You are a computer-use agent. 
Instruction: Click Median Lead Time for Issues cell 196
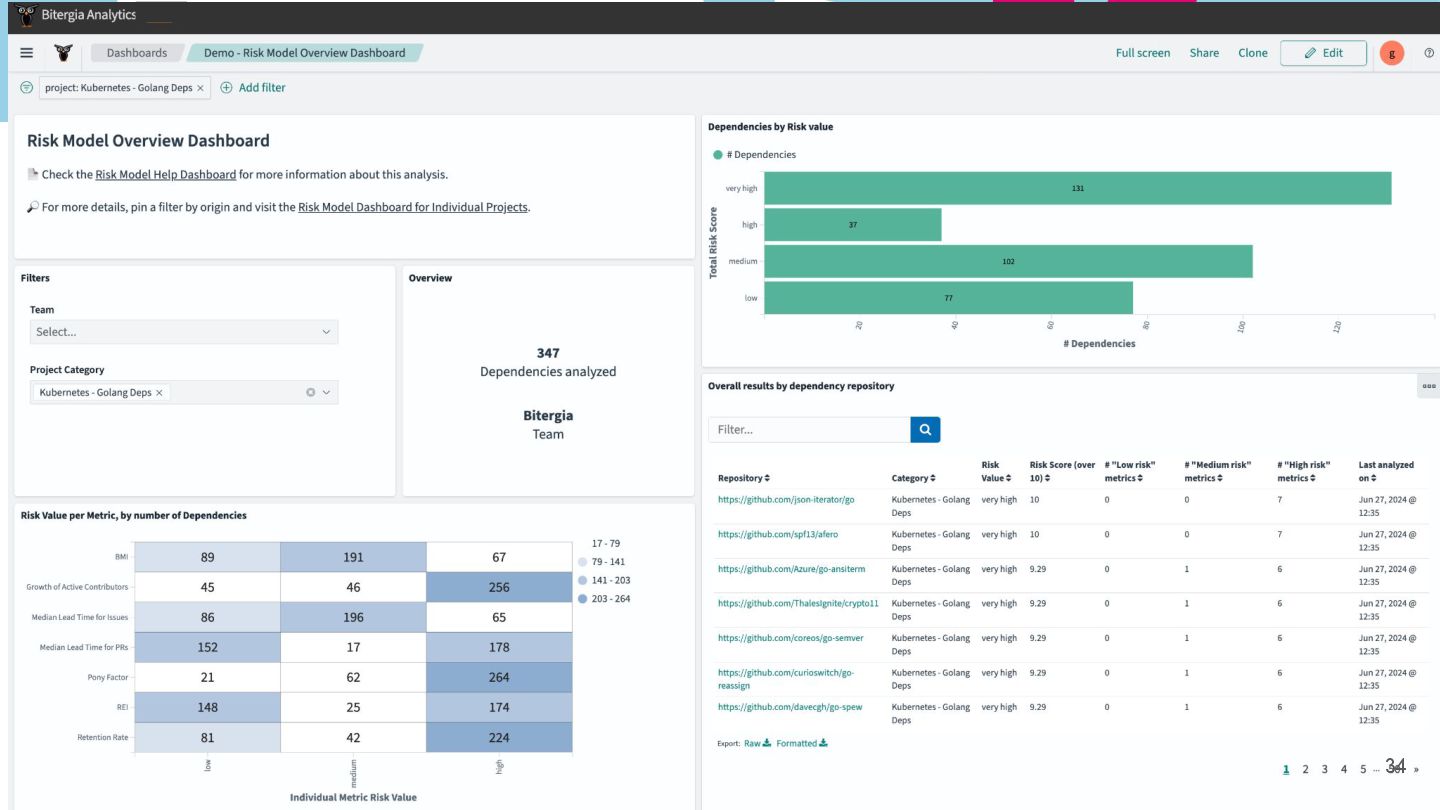(353, 617)
